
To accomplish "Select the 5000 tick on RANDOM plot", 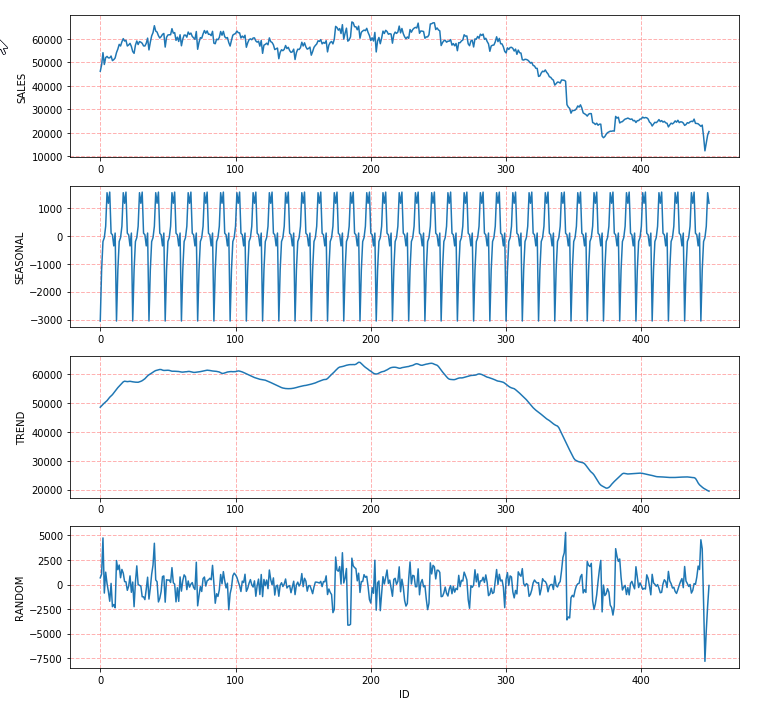I will 51,536.
